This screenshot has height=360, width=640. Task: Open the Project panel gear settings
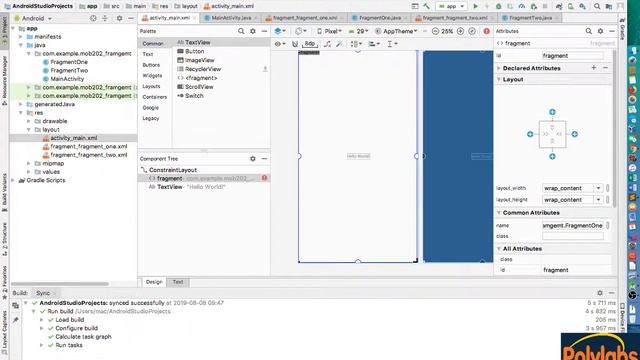[119, 18]
